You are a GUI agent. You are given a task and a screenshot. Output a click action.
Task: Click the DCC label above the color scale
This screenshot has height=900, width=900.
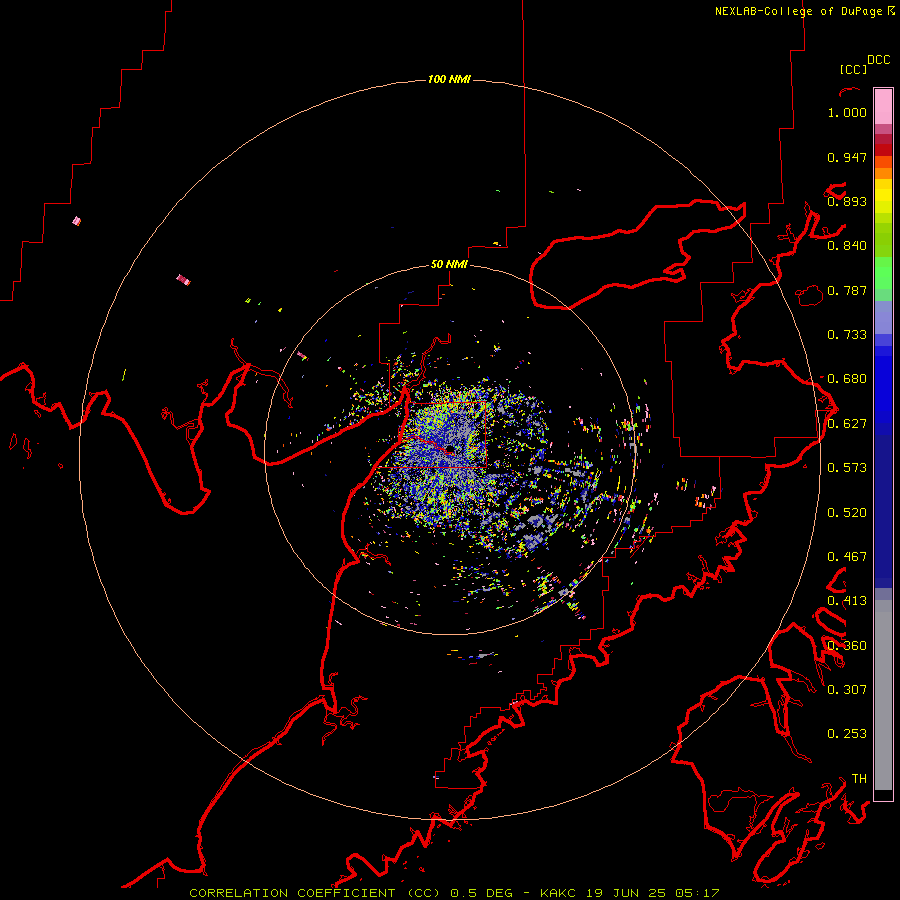pos(878,60)
